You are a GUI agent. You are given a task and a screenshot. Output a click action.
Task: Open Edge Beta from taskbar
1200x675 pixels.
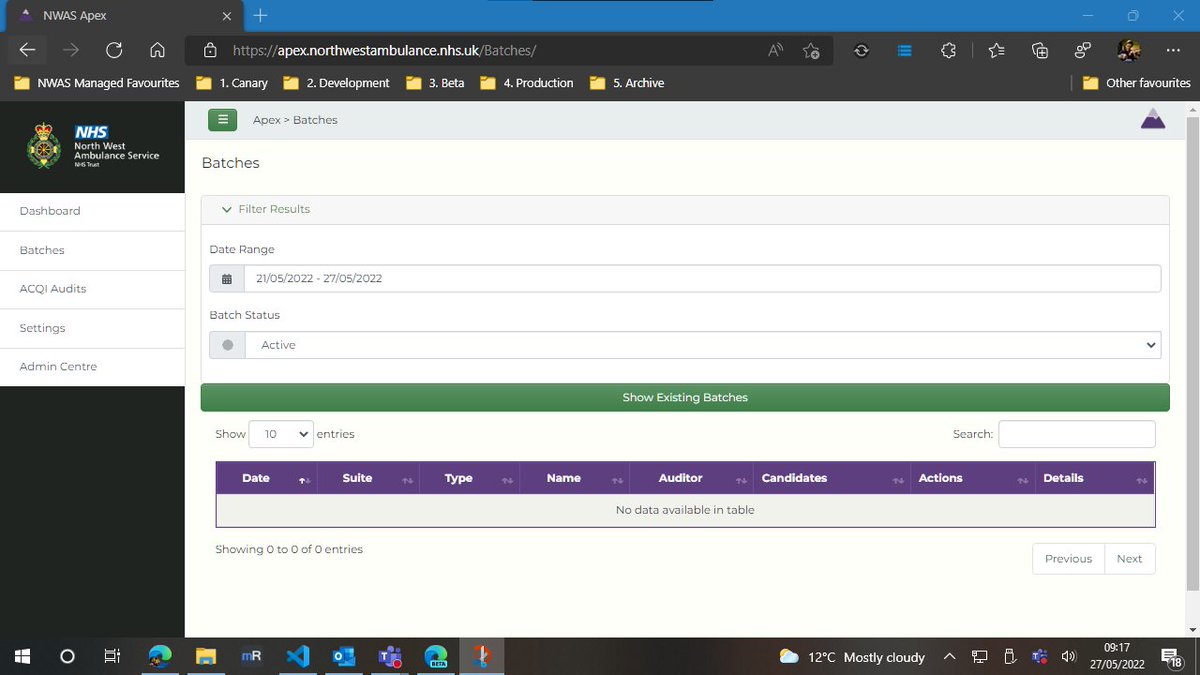(436, 657)
